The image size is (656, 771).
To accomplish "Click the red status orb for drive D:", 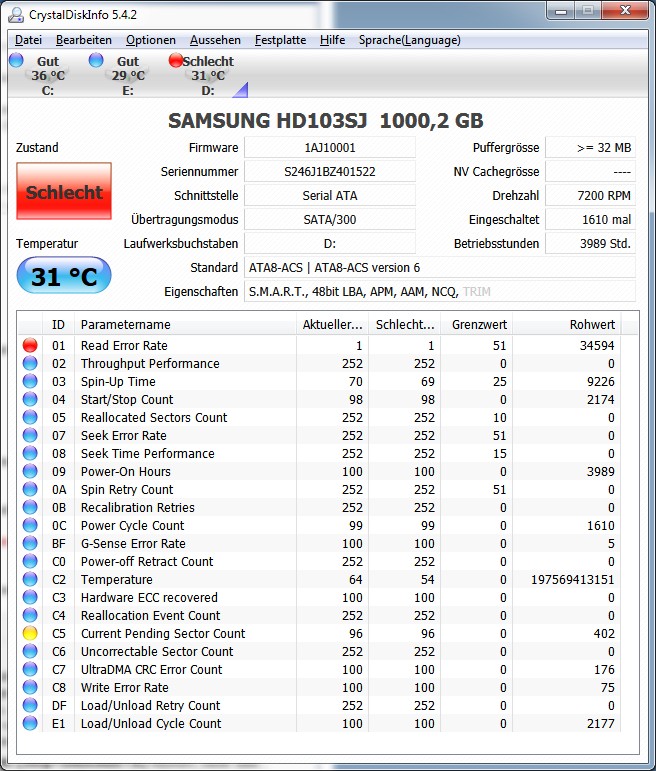I will tap(176, 60).
